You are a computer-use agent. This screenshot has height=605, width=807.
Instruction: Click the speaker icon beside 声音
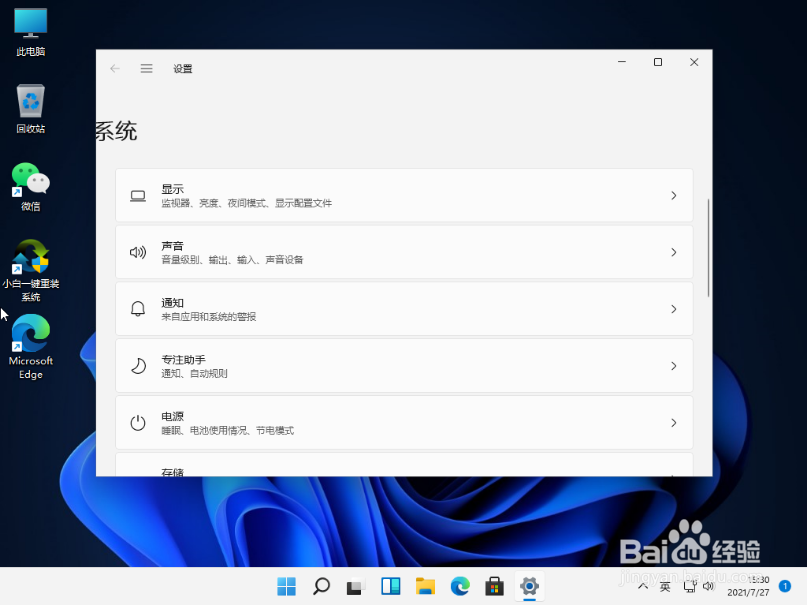(138, 252)
